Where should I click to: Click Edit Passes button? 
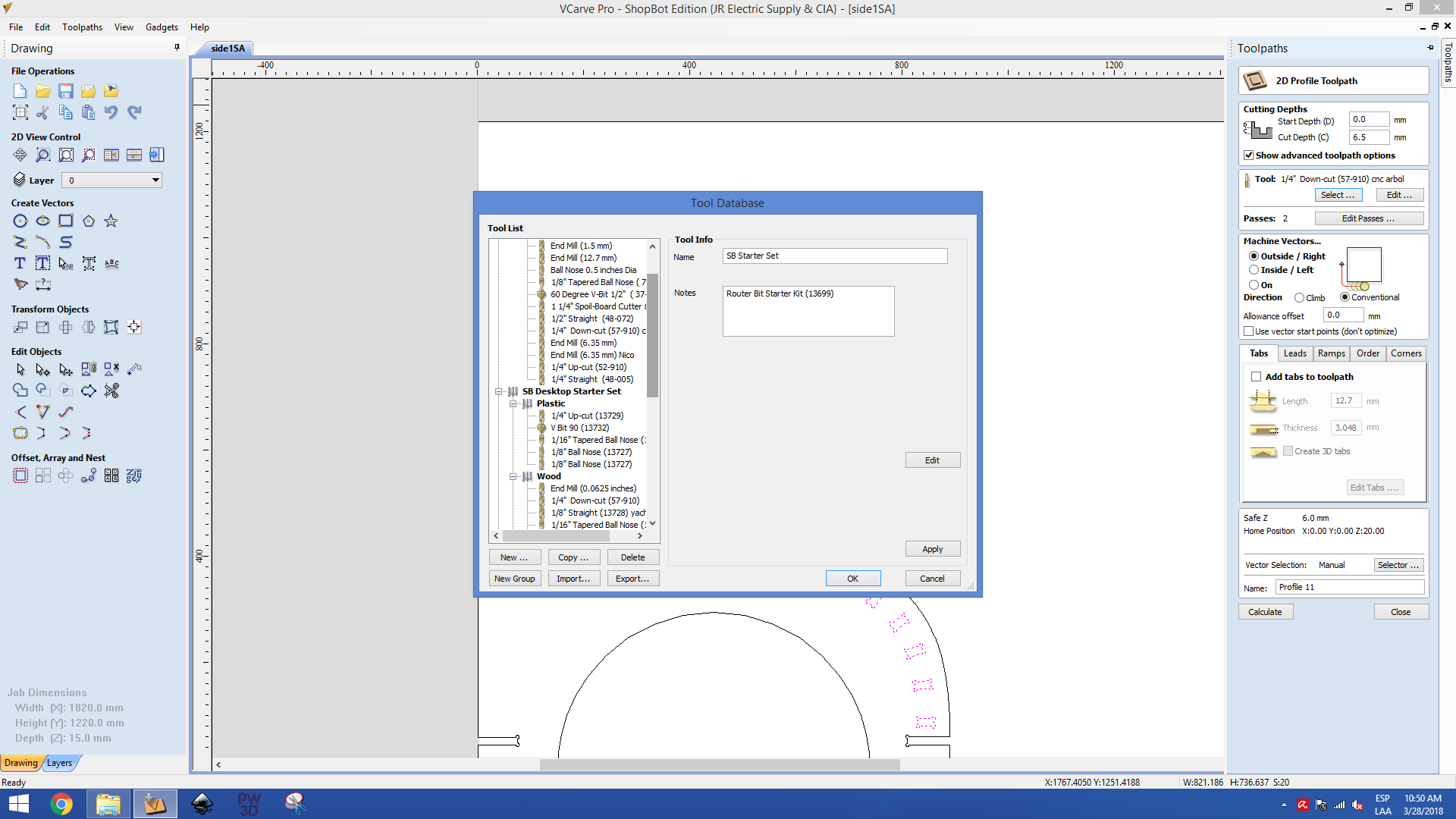tap(1369, 218)
